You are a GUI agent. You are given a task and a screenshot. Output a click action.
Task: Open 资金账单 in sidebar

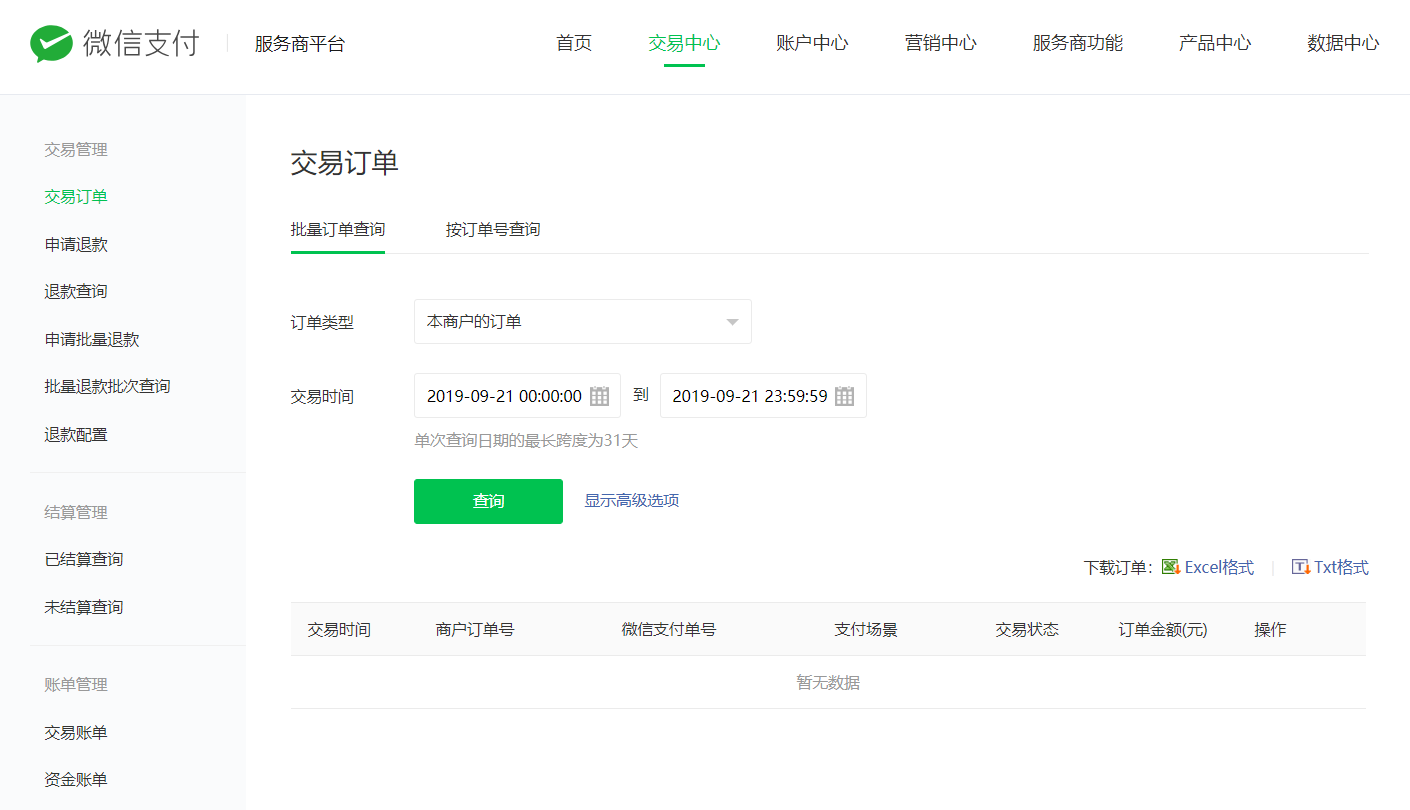tap(76, 780)
